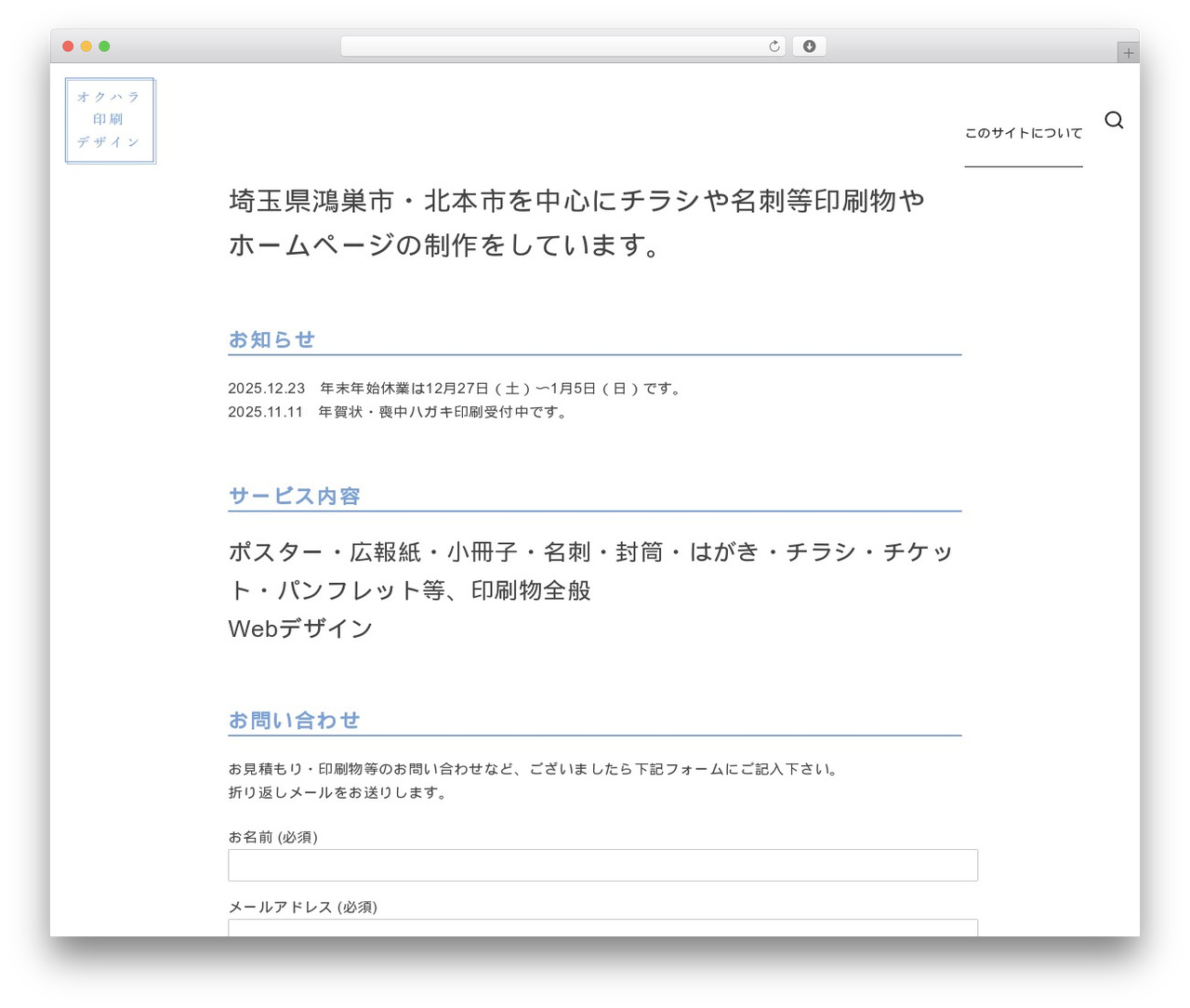Select the サービス内容 section heading
Screen dimensions: 1190x1008
[x=295, y=496]
